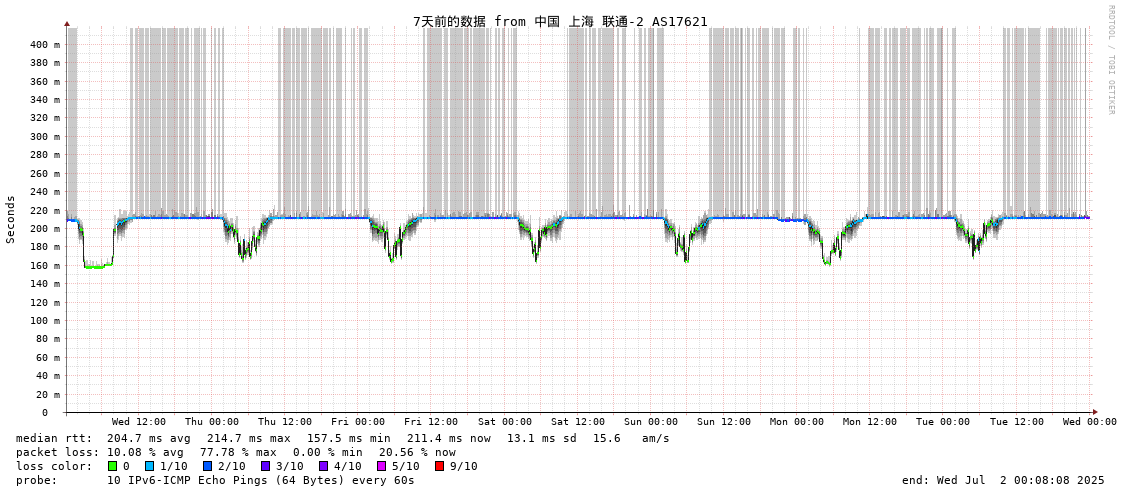Click the '211.4 ms now' rtt value
This screenshot has height=494, width=1121.
click(448, 438)
